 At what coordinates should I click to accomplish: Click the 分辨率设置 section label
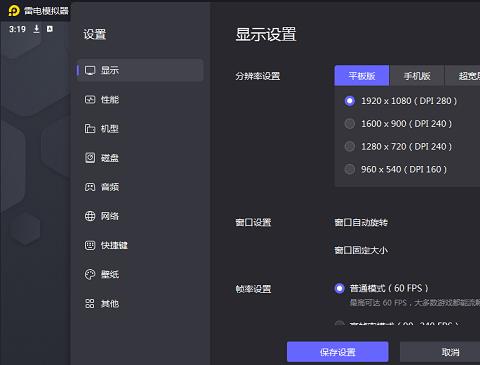(257, 76)
